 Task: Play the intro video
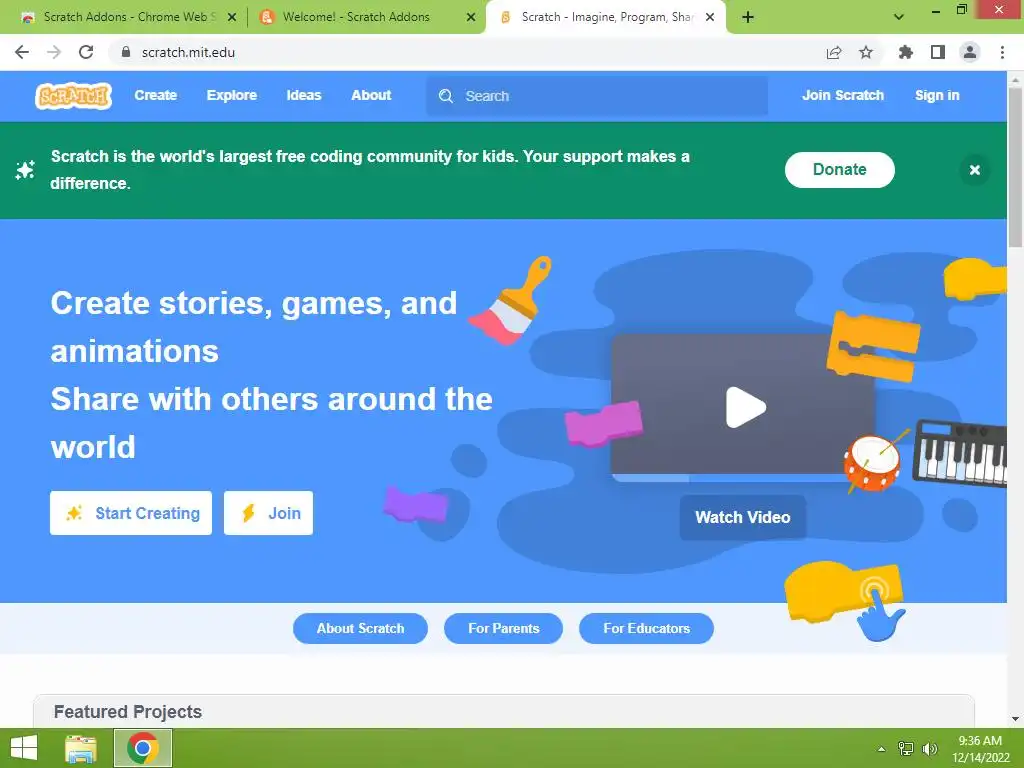click(x=745, y=408)
